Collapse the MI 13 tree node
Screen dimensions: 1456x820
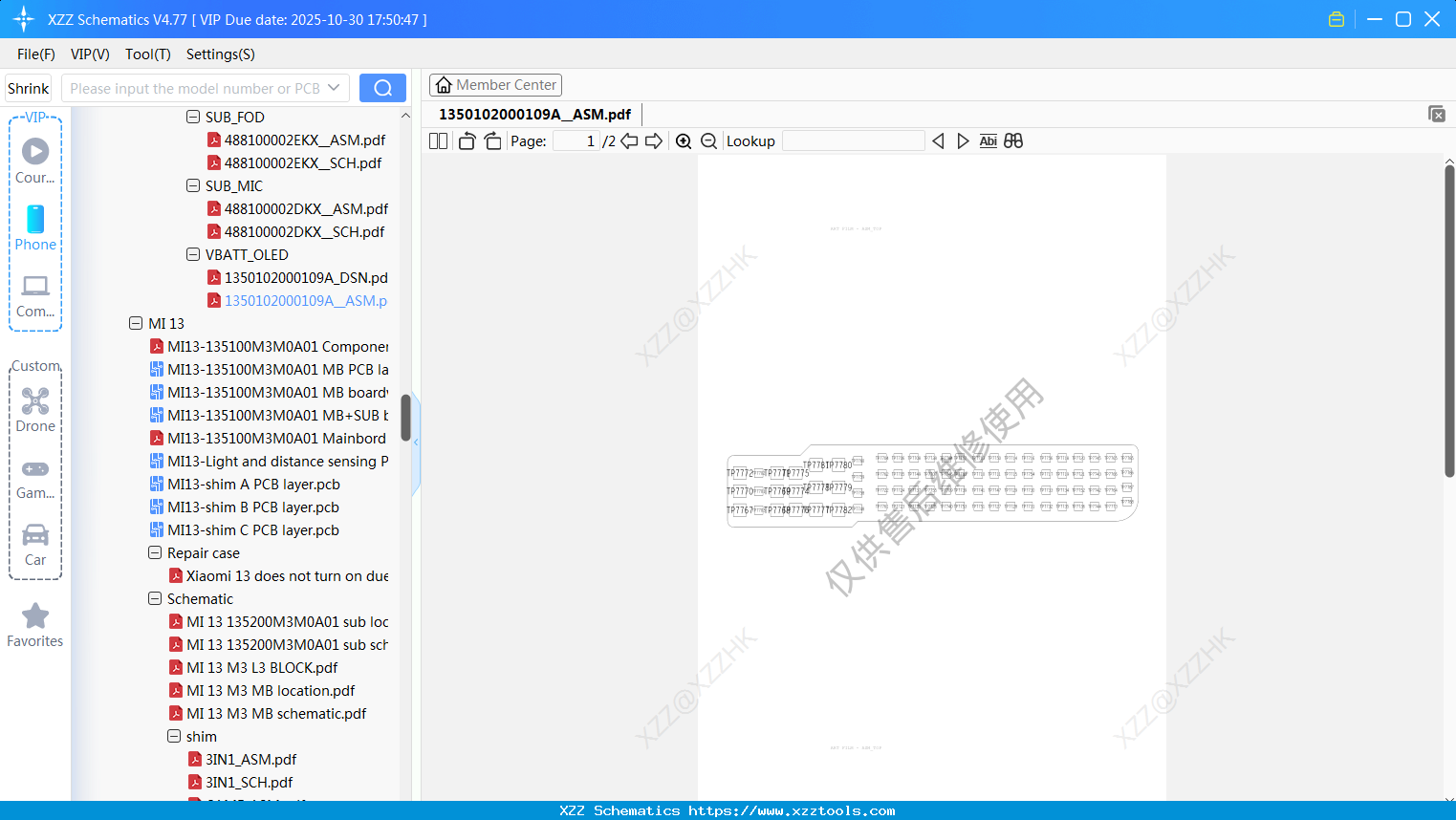click(136, 323)
